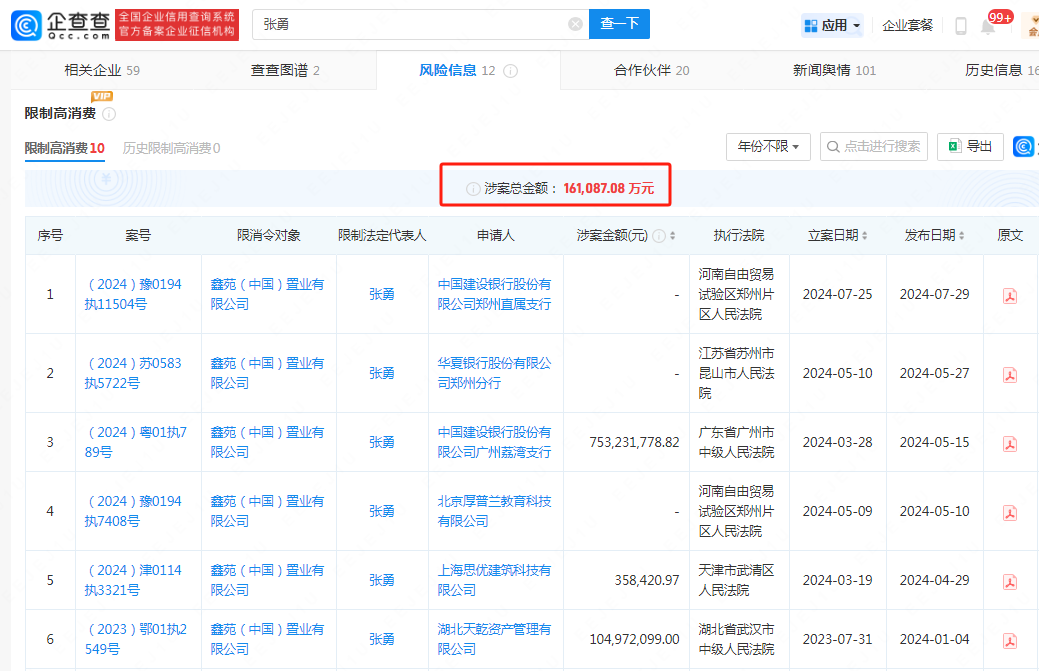1039x671 pixels.
Task: Sort by 发布日期 column
Action: 961,236
